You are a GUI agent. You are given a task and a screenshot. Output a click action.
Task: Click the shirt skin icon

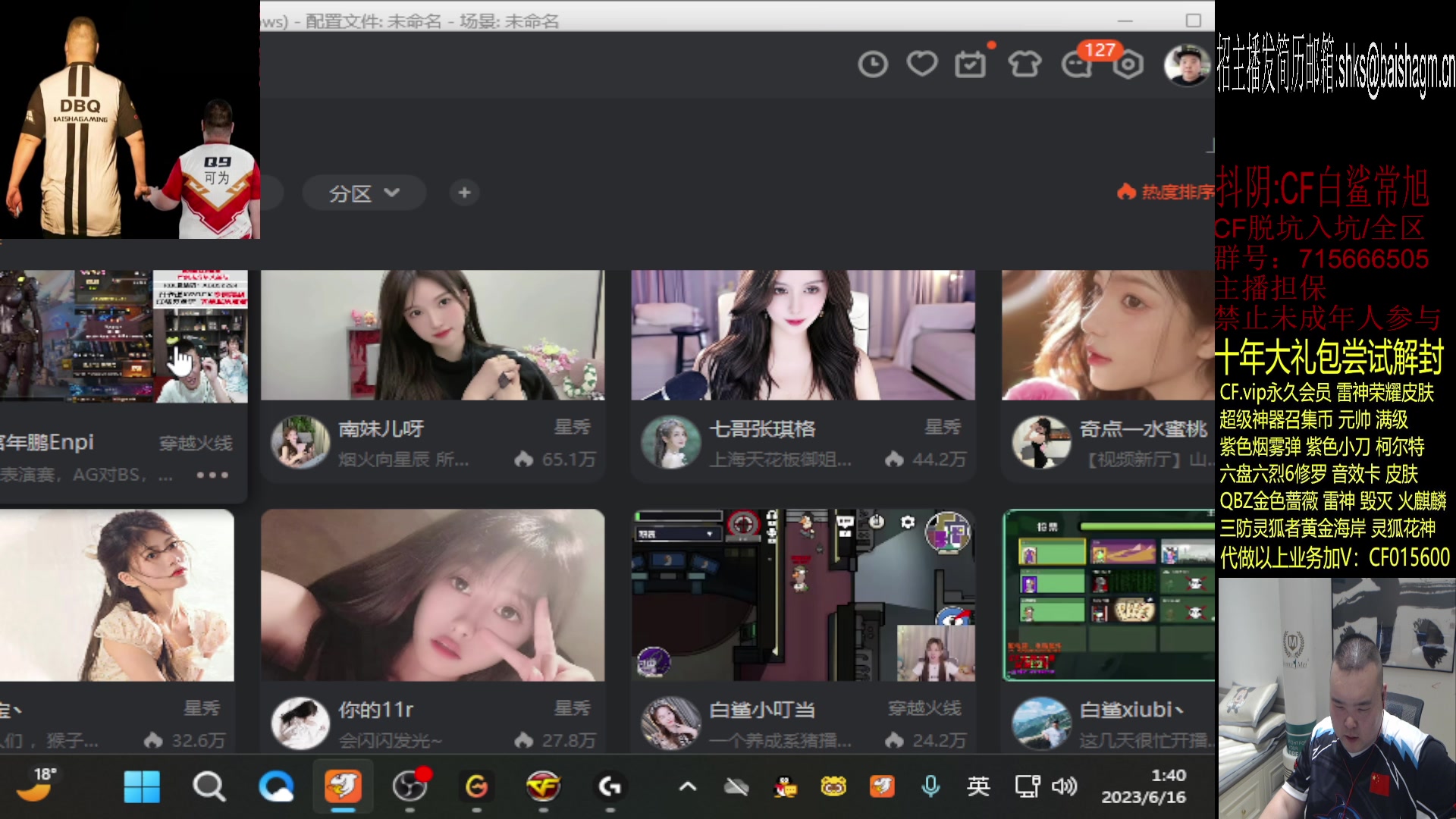click(x=1024, y=65)
